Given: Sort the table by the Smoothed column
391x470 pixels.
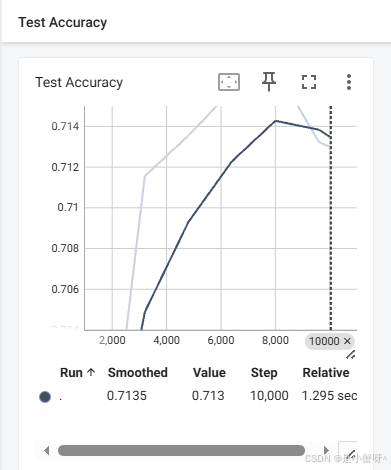Looking at the screenshot, I should tap(138, 373).
